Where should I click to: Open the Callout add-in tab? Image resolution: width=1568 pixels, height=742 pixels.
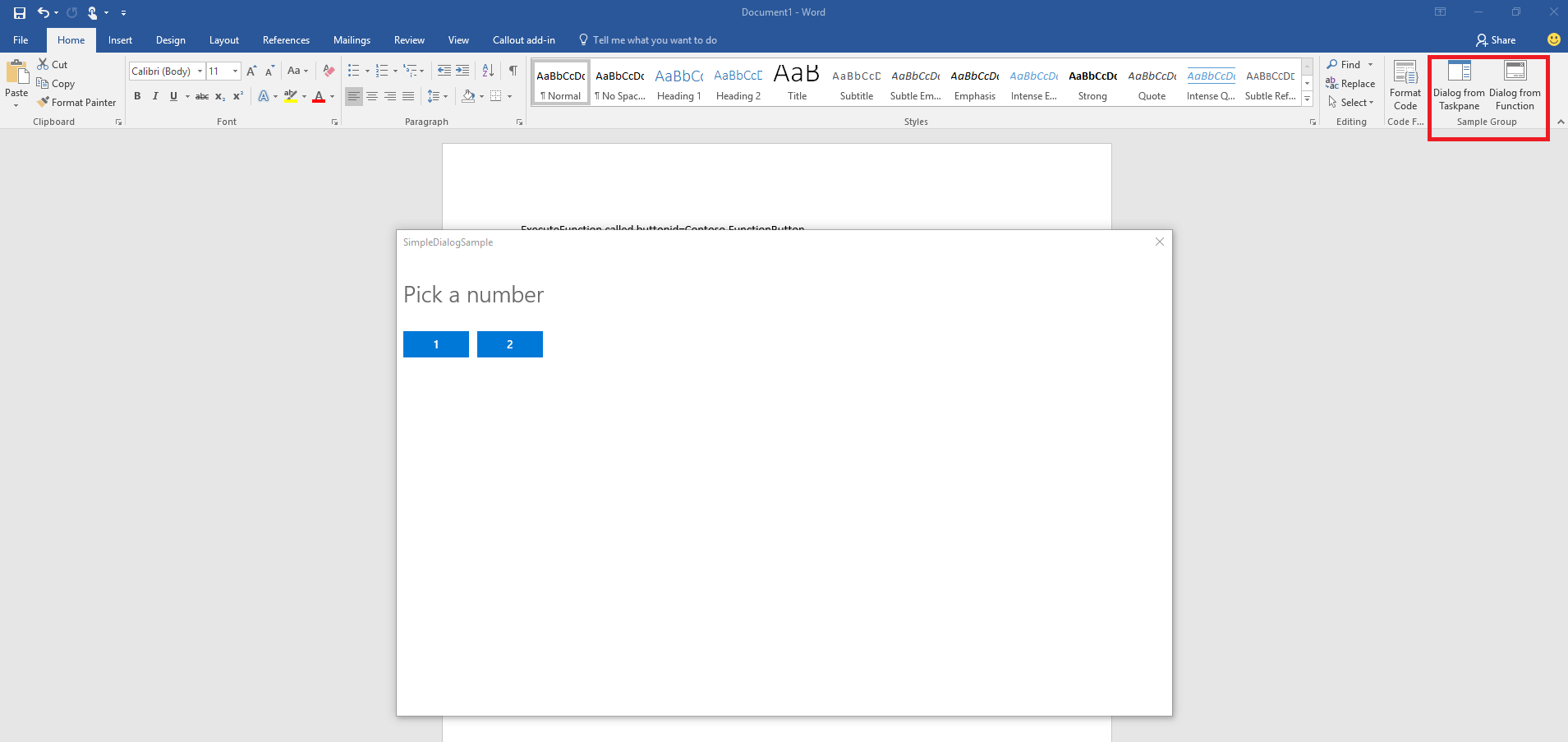click(523, 39)
